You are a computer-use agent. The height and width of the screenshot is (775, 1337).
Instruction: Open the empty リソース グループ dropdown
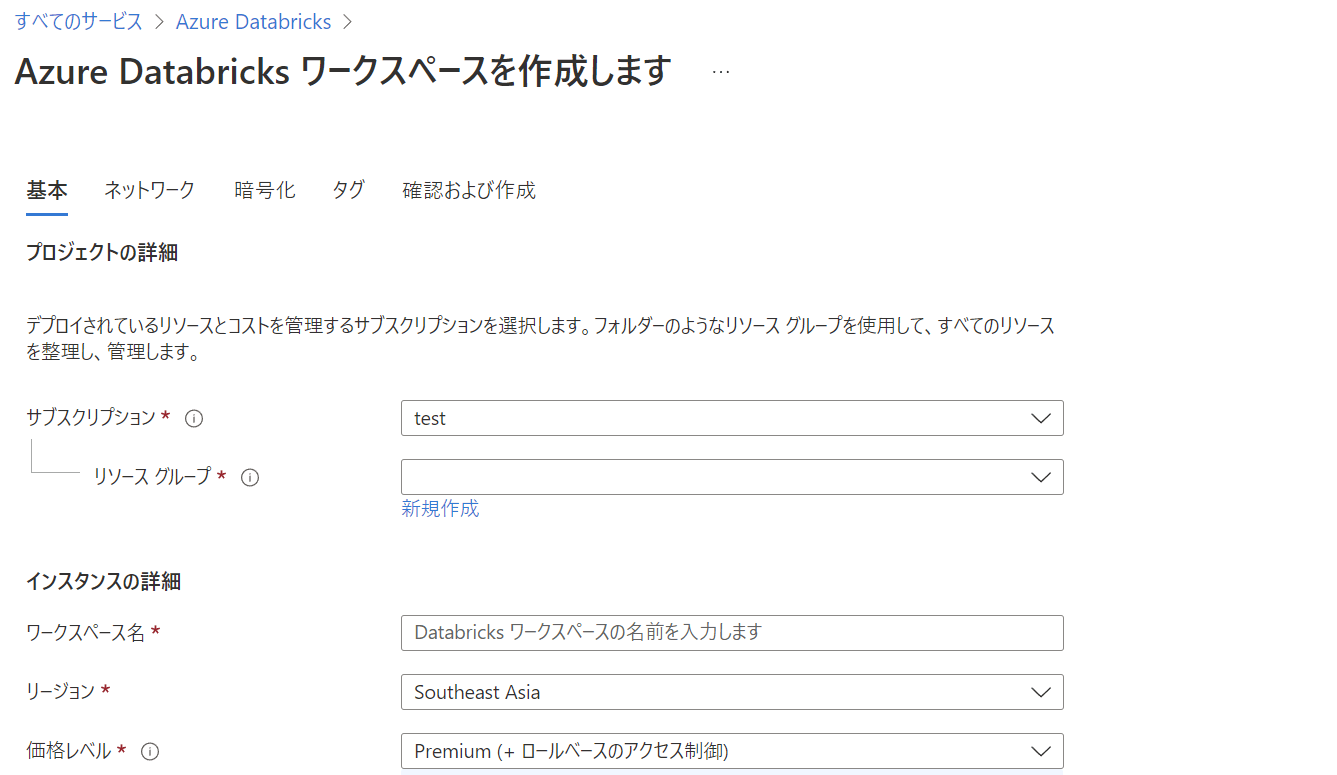[731, 477]
